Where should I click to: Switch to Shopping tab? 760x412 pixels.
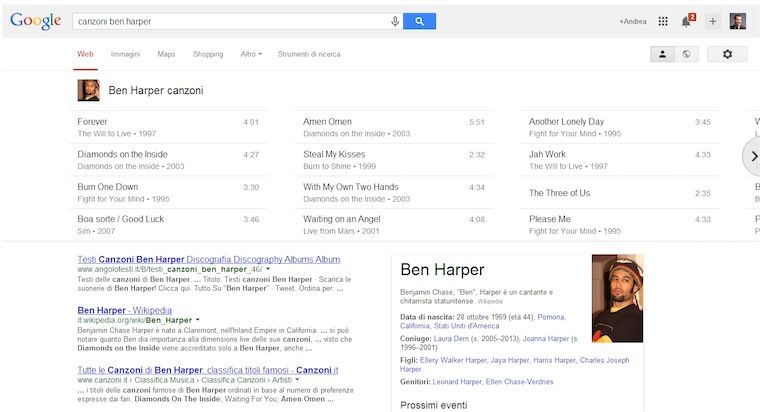point(208,54)
